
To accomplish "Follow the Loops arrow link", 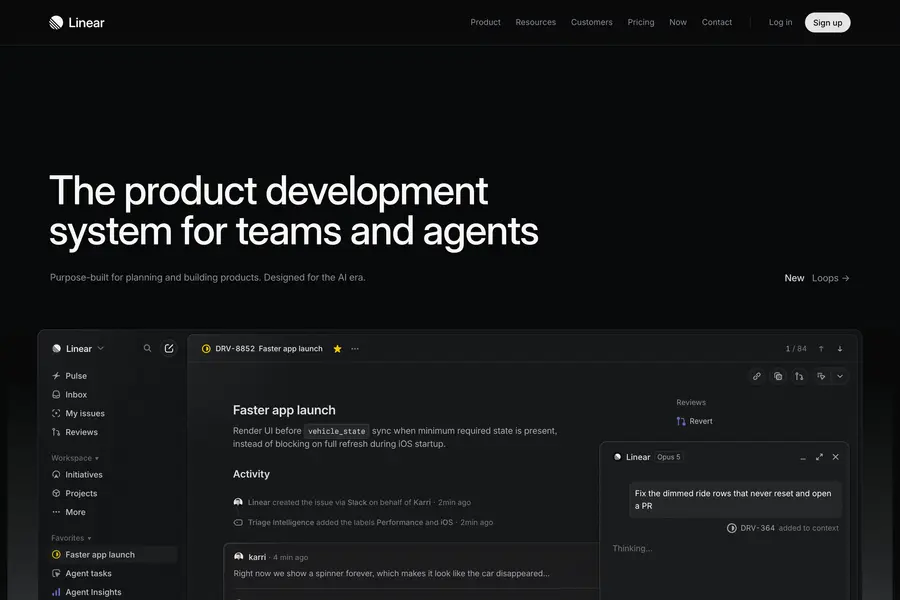I will [831, 278].
